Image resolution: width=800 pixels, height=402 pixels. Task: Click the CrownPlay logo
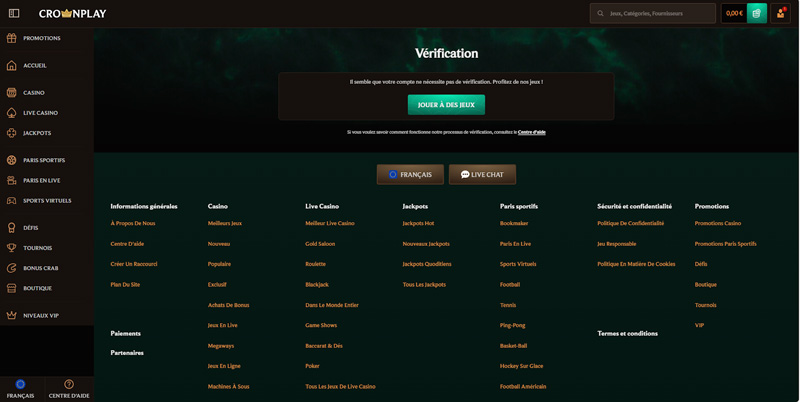click(x=72, y=14)
